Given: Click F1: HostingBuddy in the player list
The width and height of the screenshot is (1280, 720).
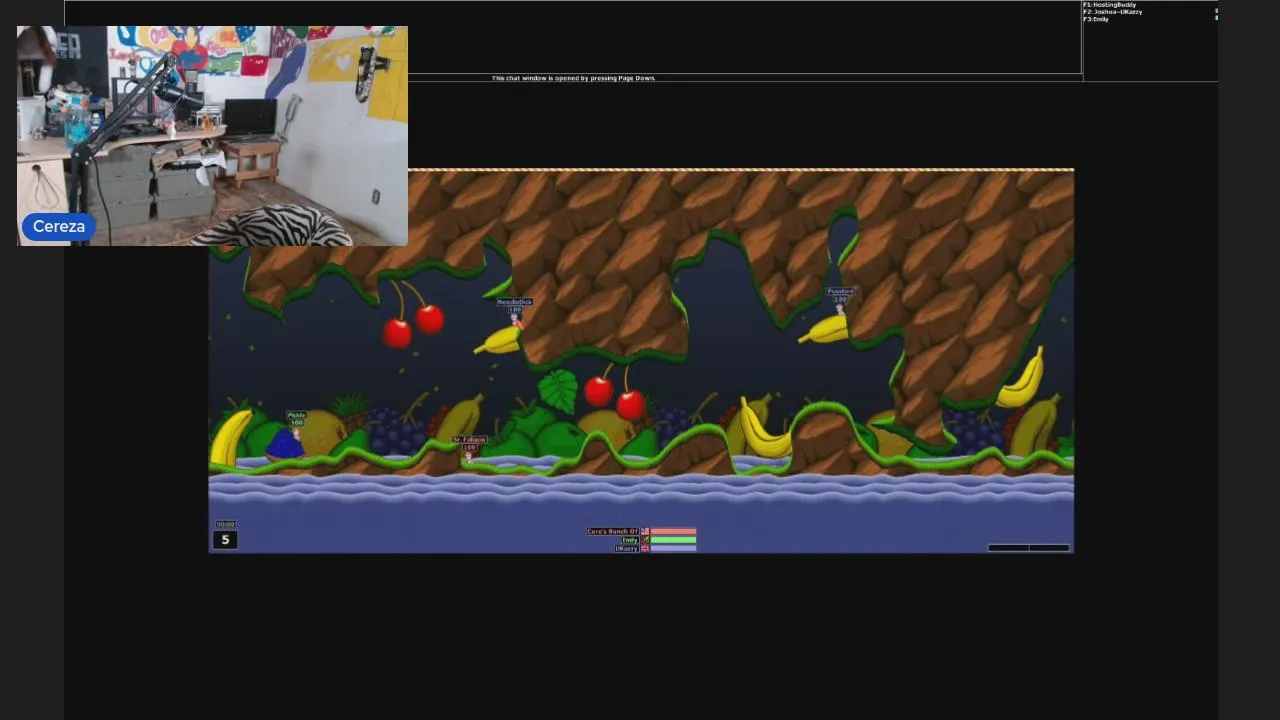Looking at the screenshot, I should click(x=1109, y=5).
